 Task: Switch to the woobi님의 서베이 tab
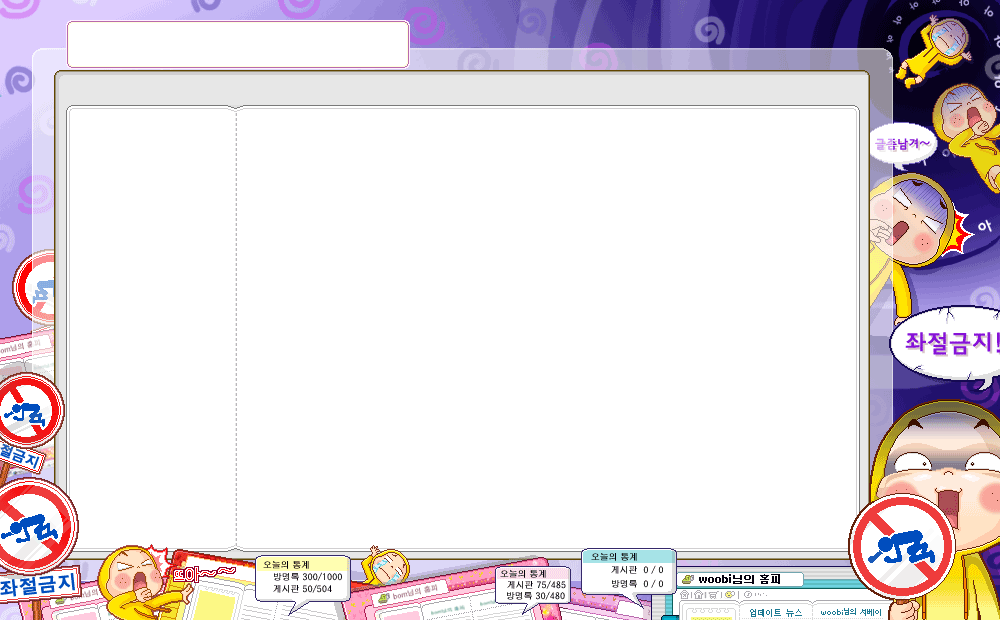pyautogui.click(x=850, y=612)
